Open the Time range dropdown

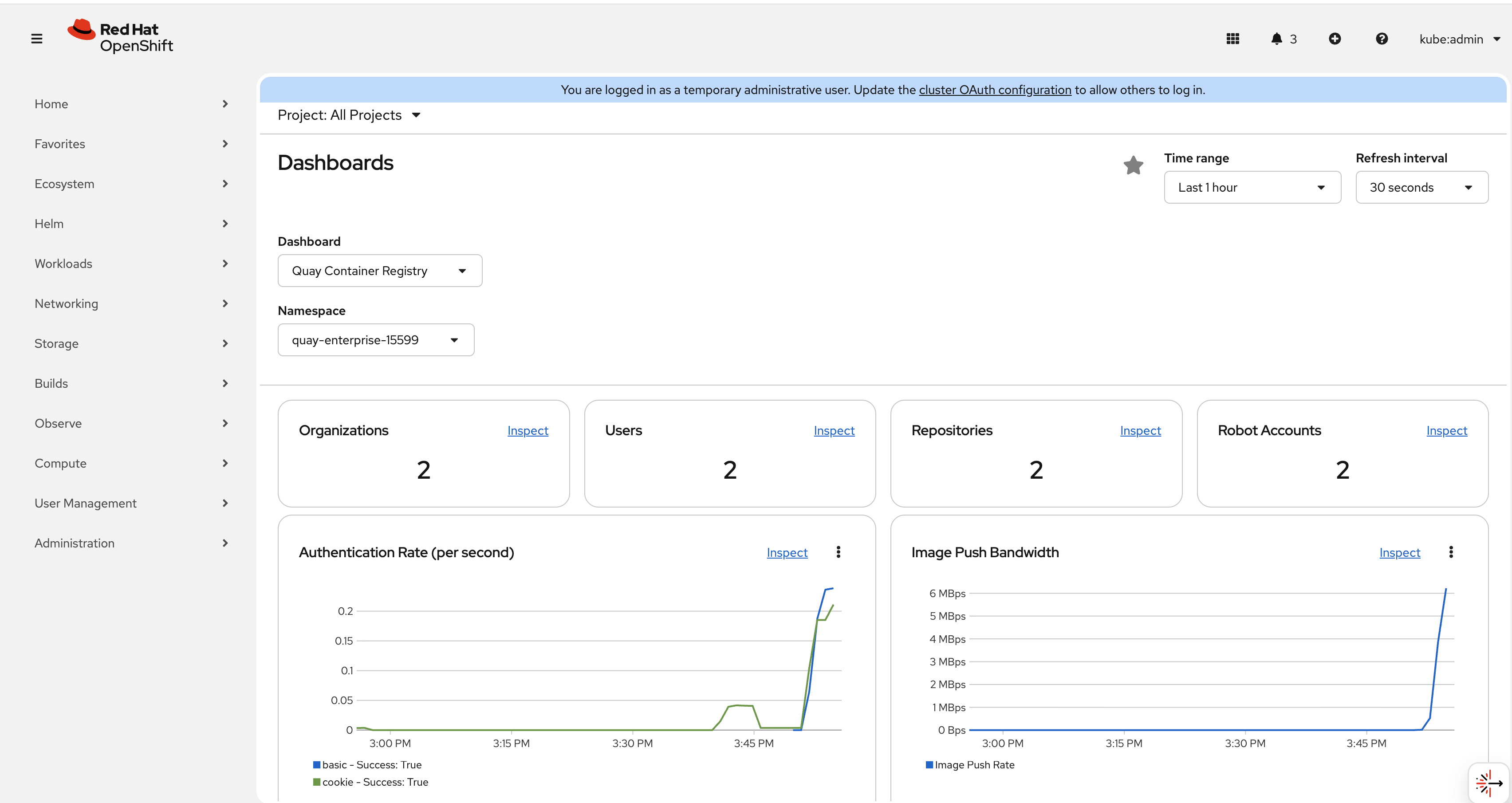(1252, 187)
